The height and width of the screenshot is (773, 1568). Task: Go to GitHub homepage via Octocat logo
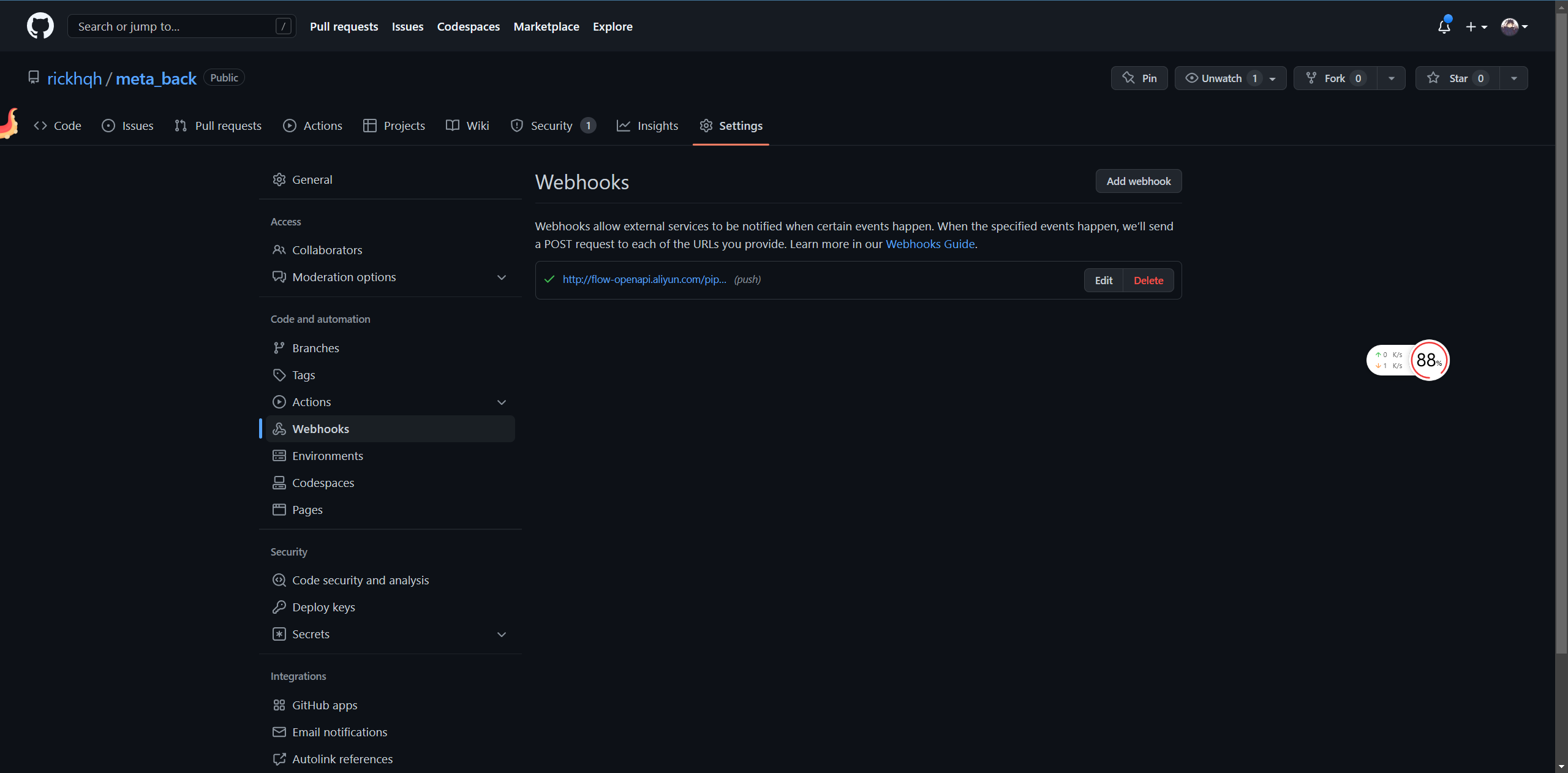tap(40, 26)
